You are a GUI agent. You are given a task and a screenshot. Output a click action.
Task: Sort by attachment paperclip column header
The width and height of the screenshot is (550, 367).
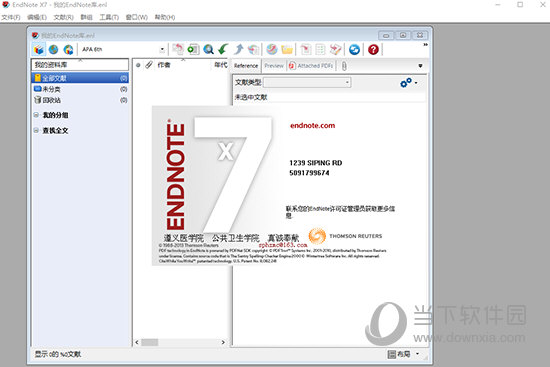coord(149,65)
